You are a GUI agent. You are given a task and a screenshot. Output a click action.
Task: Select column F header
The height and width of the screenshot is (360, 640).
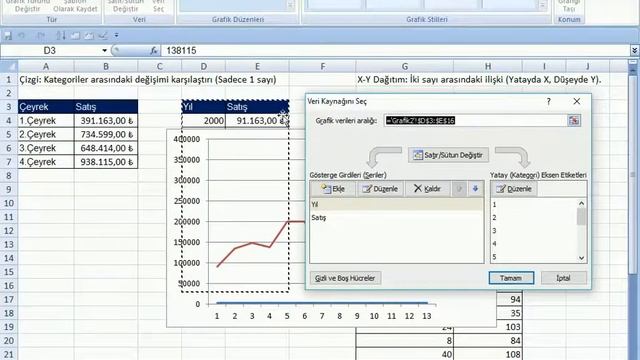point(322,66)
